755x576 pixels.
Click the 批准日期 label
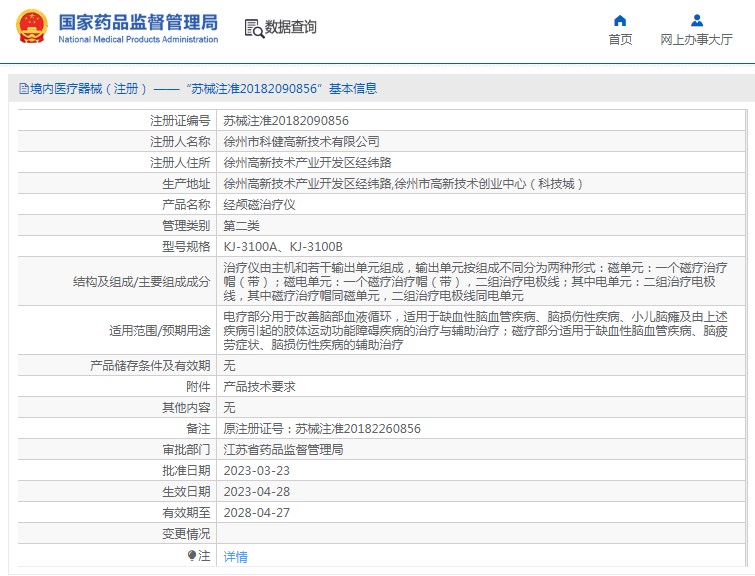[x=186, y=471]
